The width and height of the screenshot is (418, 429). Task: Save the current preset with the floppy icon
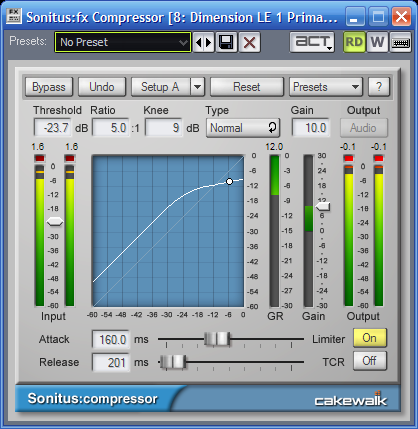pyautogui.click(x=226, y=42)
